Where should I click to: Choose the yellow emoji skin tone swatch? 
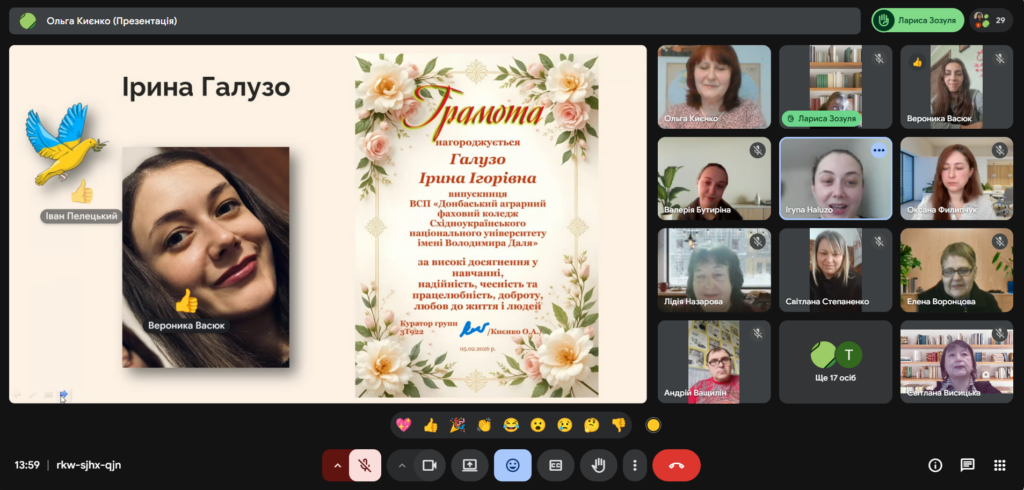point(654,425)
